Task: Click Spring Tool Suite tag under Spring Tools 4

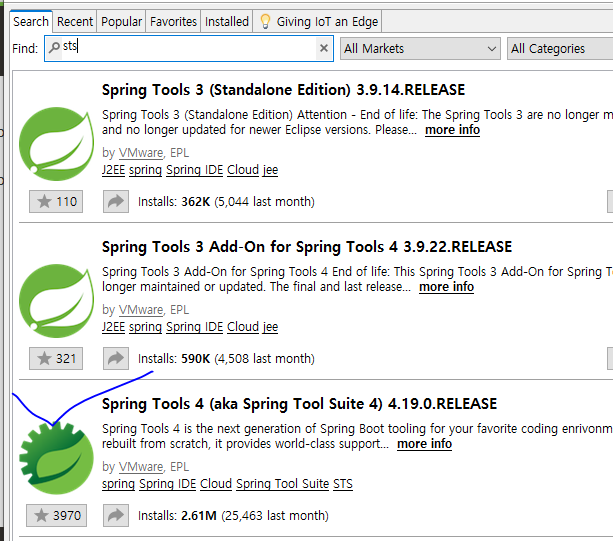Action: pyautogui.click(x=282, y=484)
